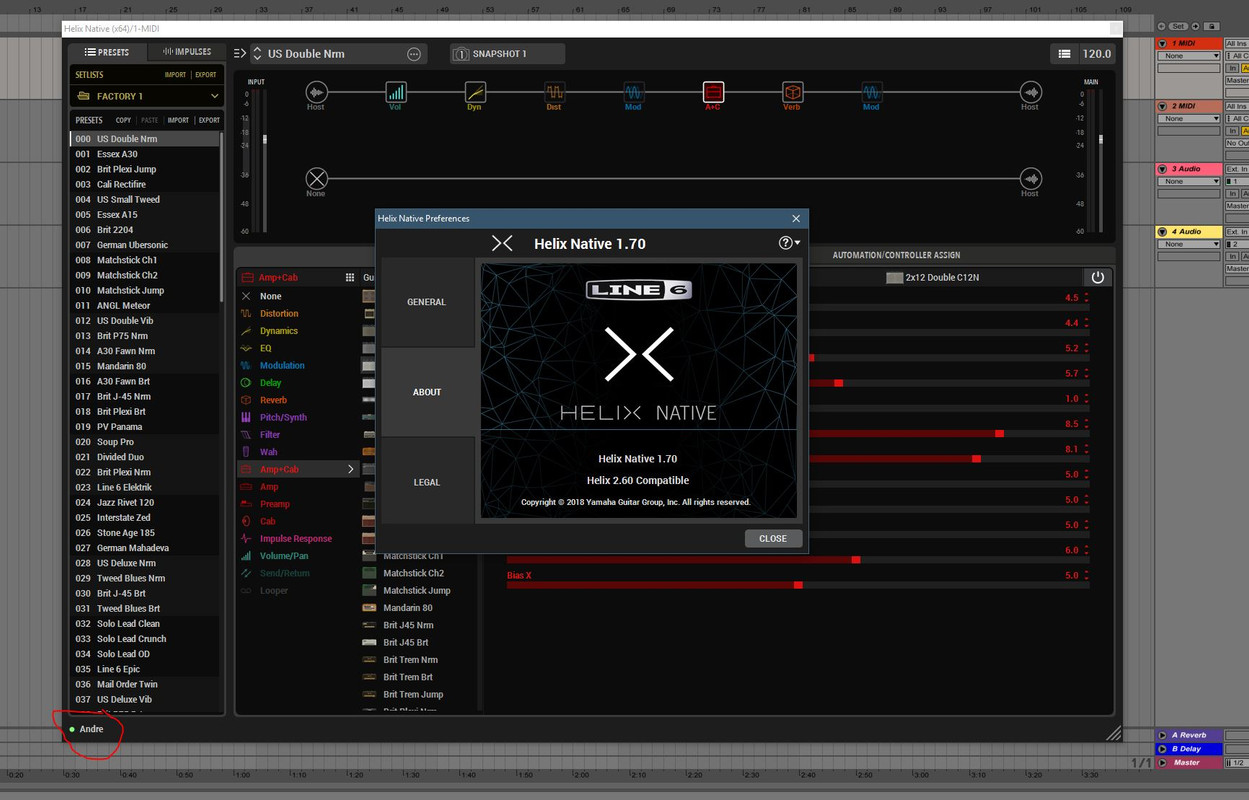Switch to the IMPULSES tab

186,52
